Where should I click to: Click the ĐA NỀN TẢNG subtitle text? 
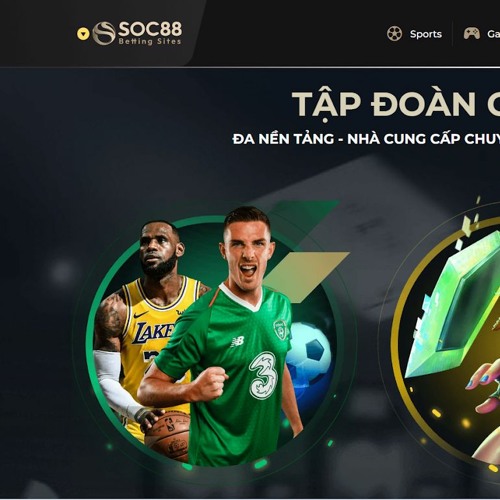click(x=366, y=139)
